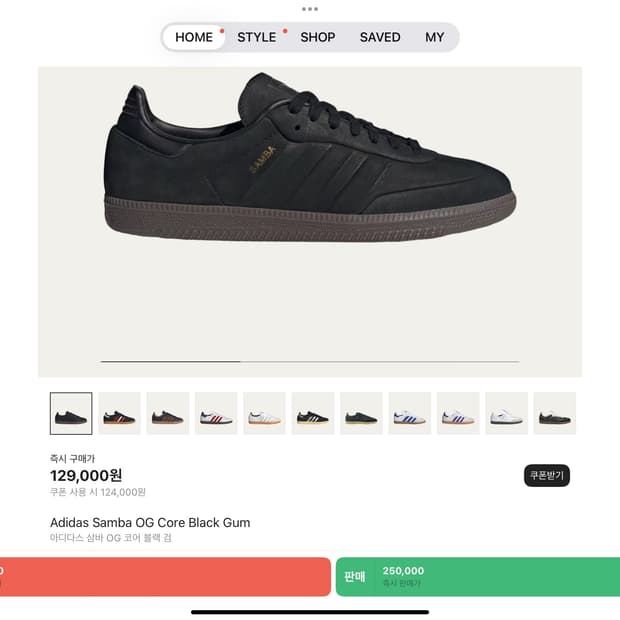Open the HOME tab
Screen dimensions: 620x620
(194, 37)
